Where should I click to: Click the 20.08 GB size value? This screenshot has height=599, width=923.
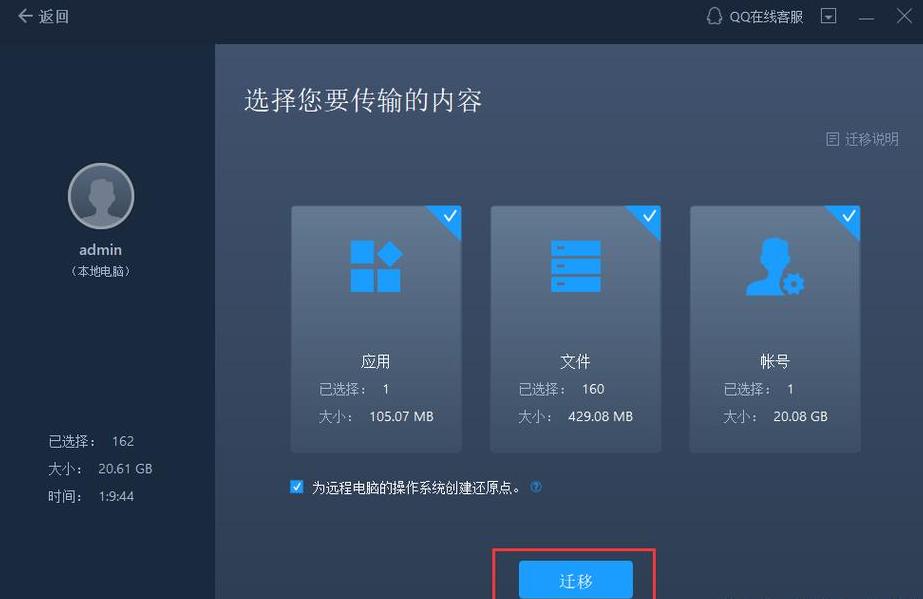click(801, 417)
